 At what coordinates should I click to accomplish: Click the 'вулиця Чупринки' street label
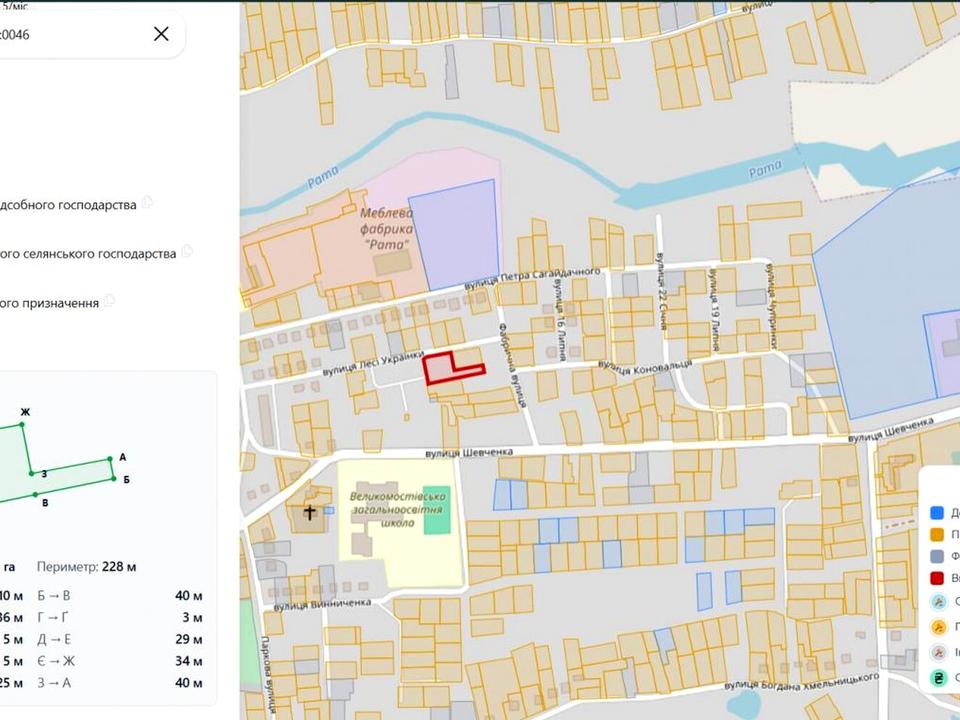click(771, 306)
